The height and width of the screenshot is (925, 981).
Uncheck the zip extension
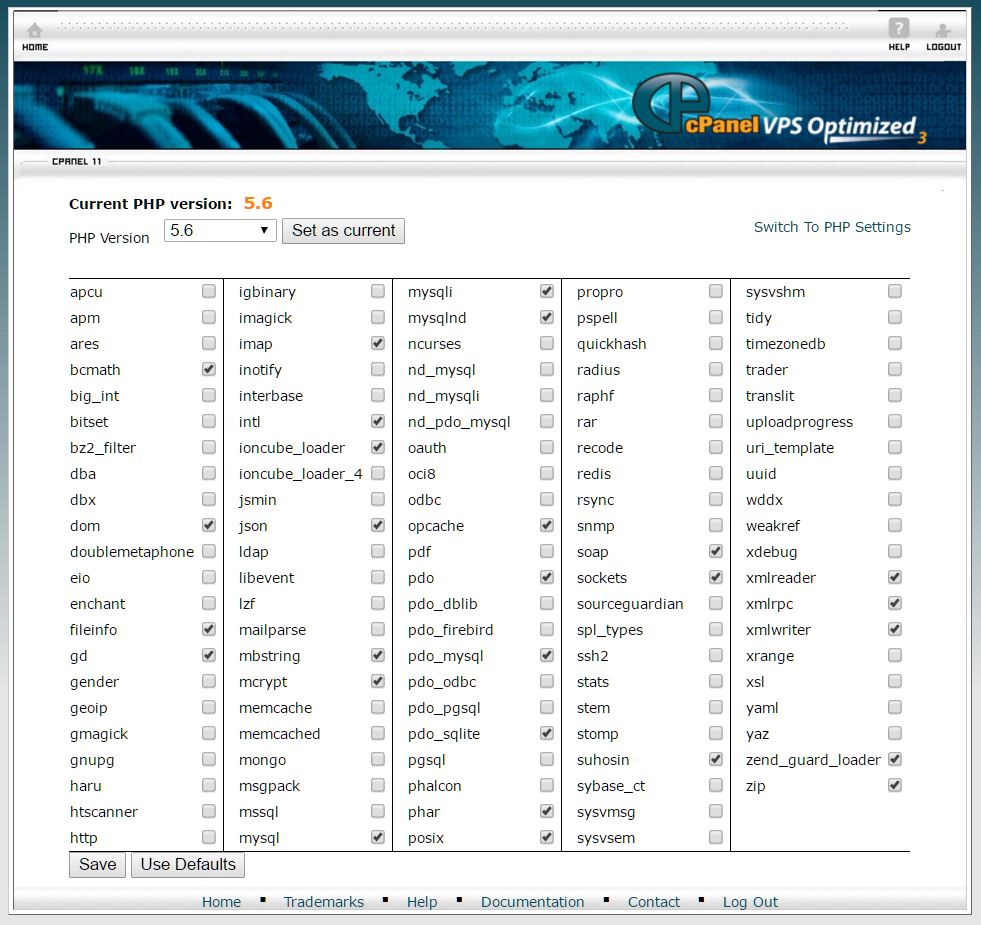click(x=895, y=785)
